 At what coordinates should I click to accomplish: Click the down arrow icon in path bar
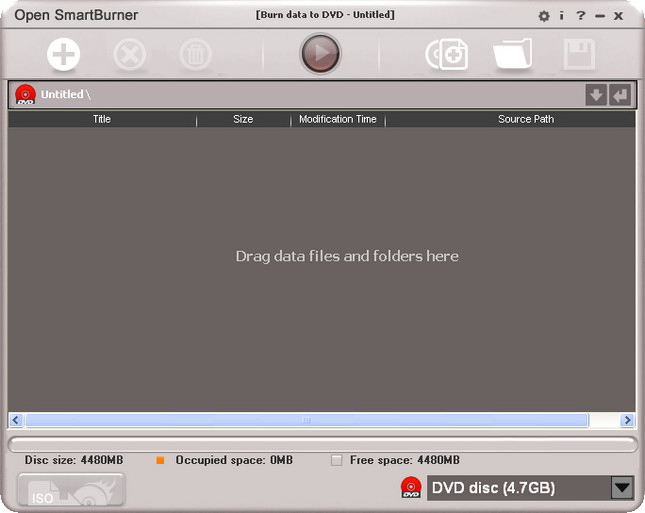596,95
